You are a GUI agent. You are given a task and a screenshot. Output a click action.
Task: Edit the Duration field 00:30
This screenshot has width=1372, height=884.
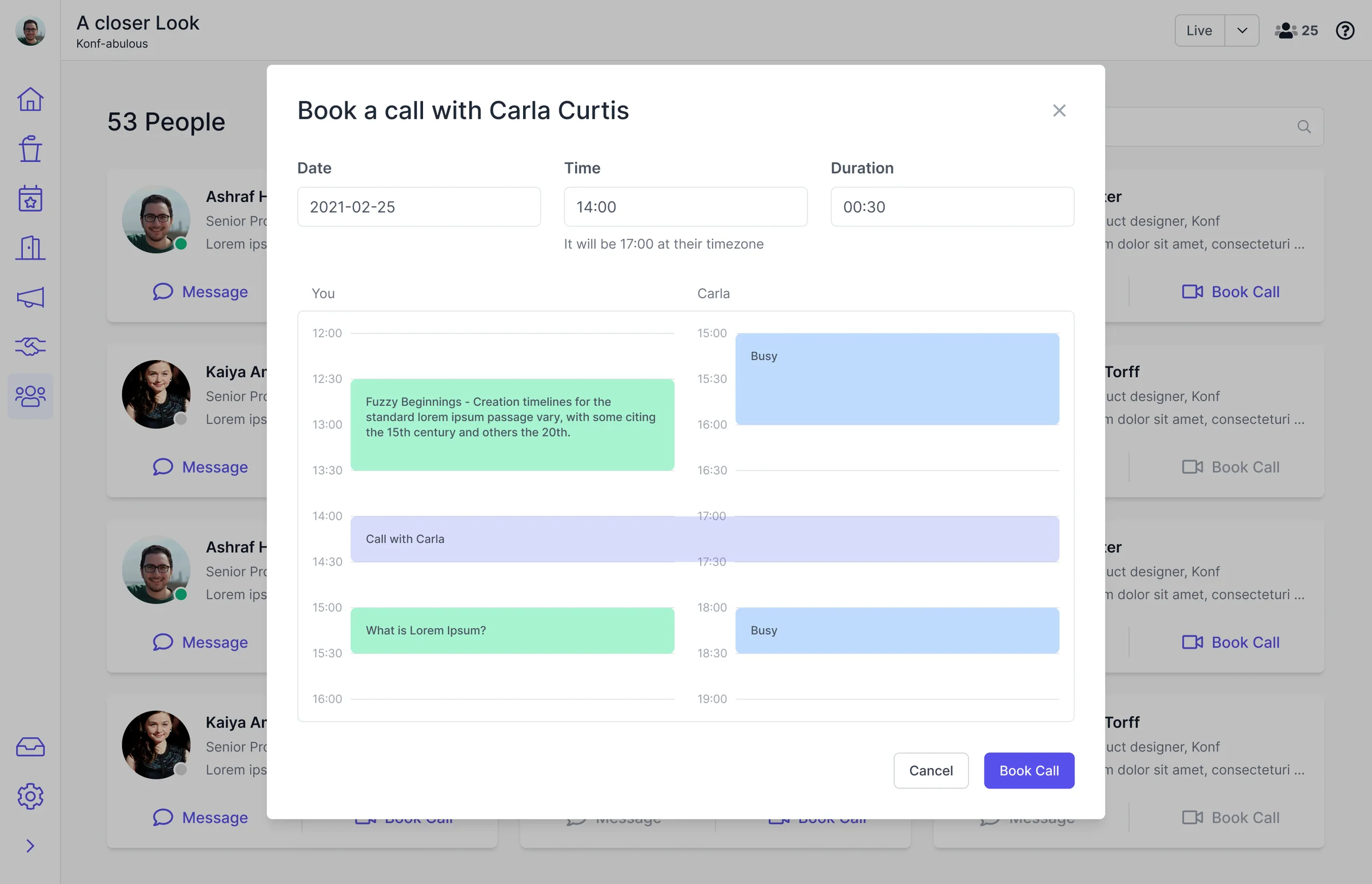(x=952, y=207)
